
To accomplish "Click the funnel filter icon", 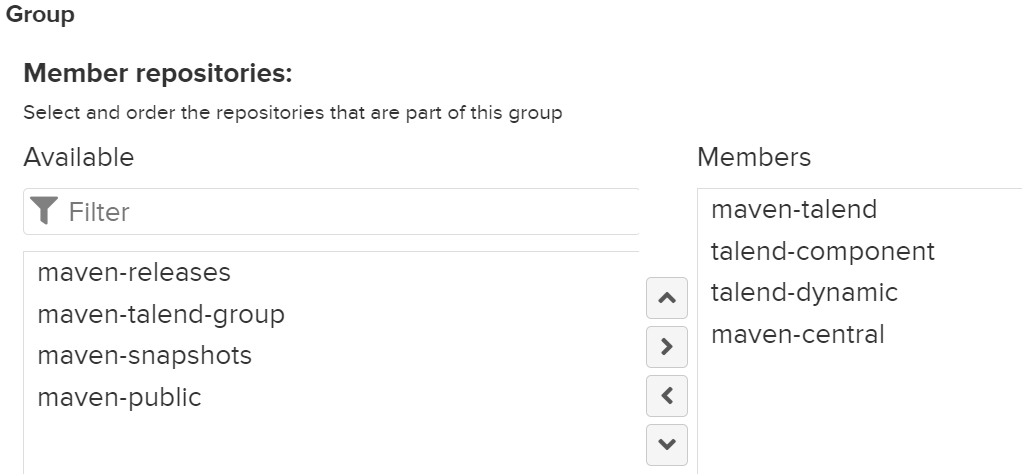I will (x=44, y=211).
